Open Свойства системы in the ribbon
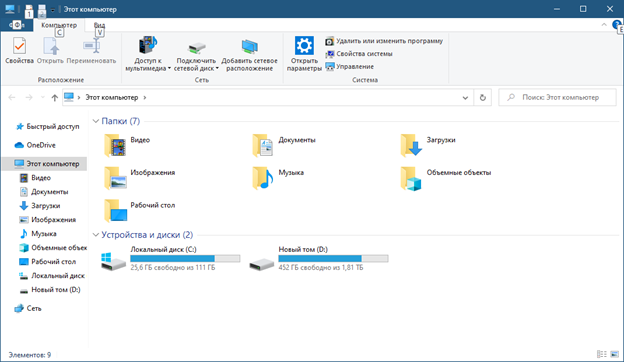Screen dimensions: 624x362 (x=359, y=54)
